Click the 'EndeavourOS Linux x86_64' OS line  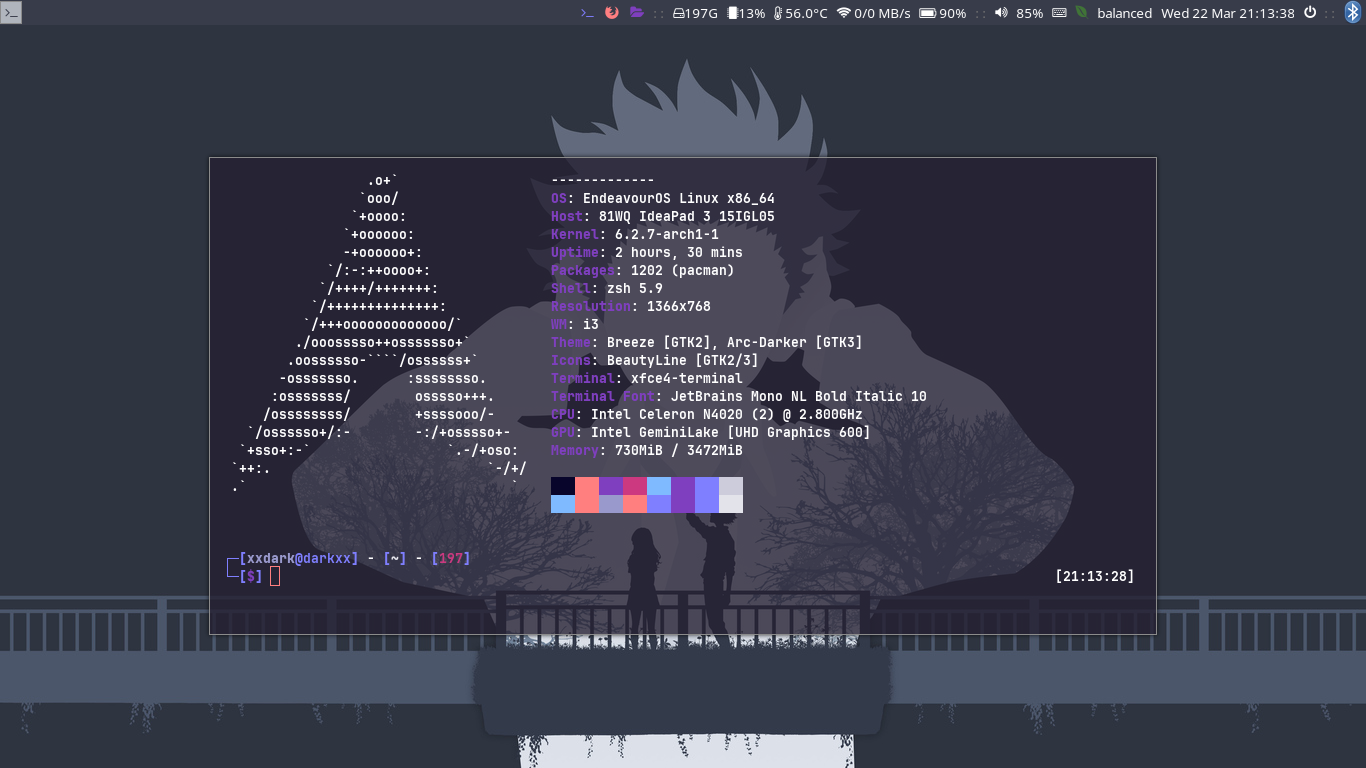tap(679, 198)
